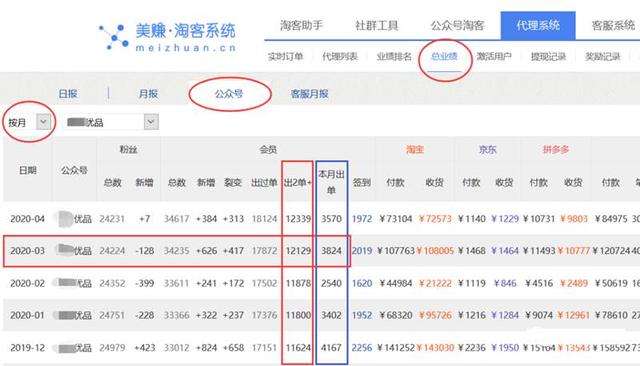640x366 pixels.
Task: Click the 粉丝 group header
Action: coord(128,149)
